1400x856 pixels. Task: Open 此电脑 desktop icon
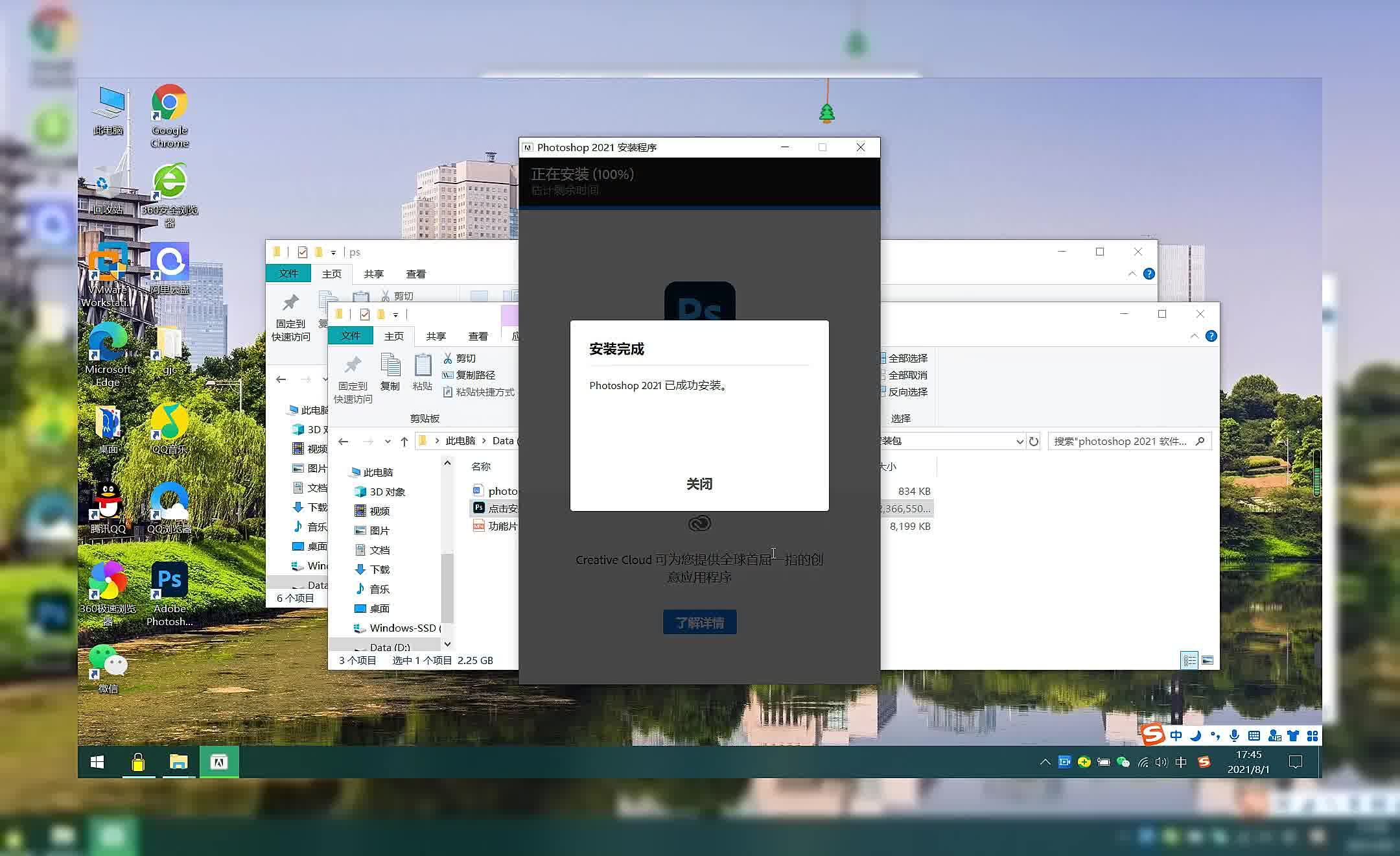tap(108, 110)
